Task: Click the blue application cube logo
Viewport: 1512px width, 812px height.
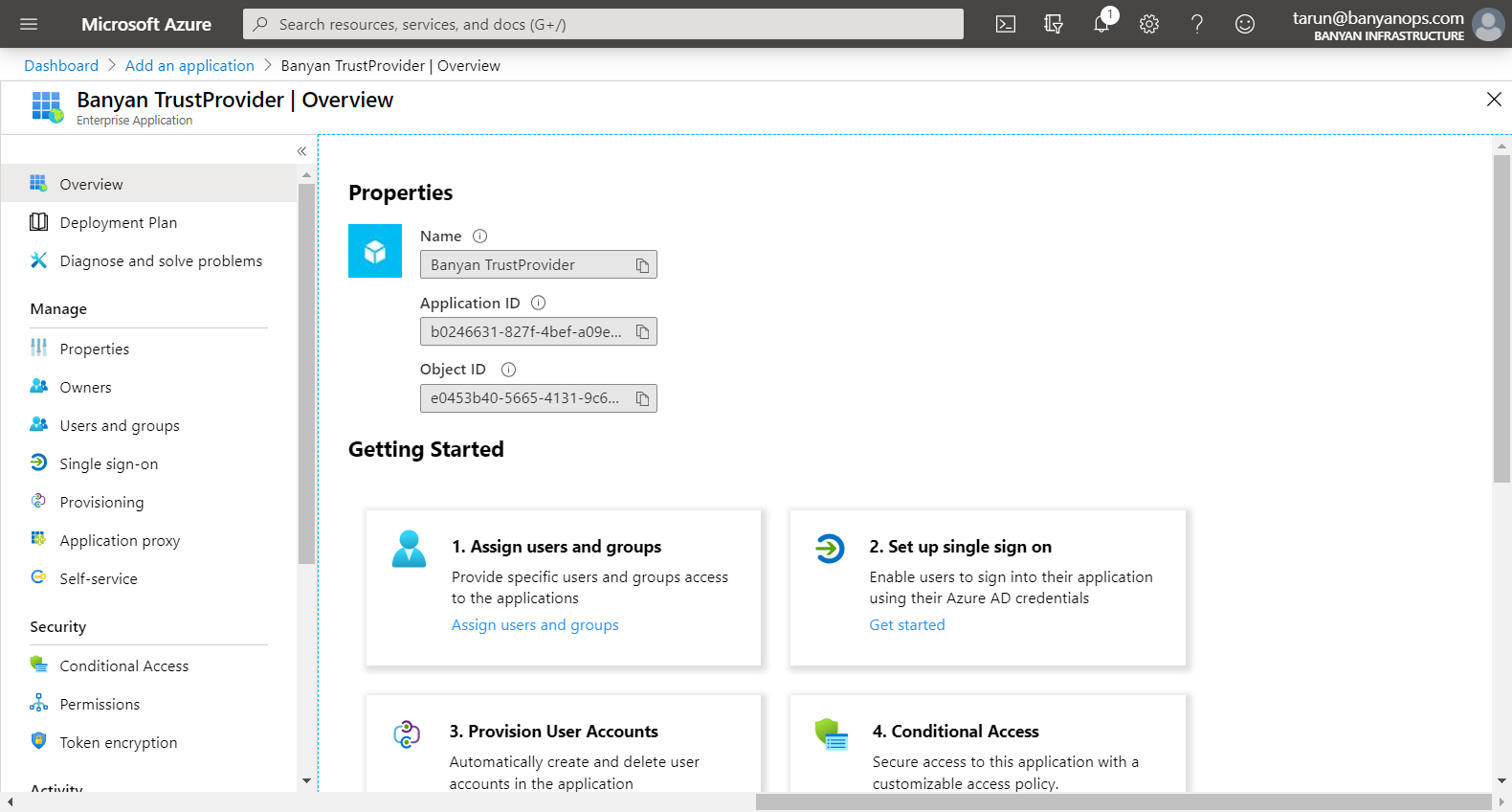Action: point(375,251)
